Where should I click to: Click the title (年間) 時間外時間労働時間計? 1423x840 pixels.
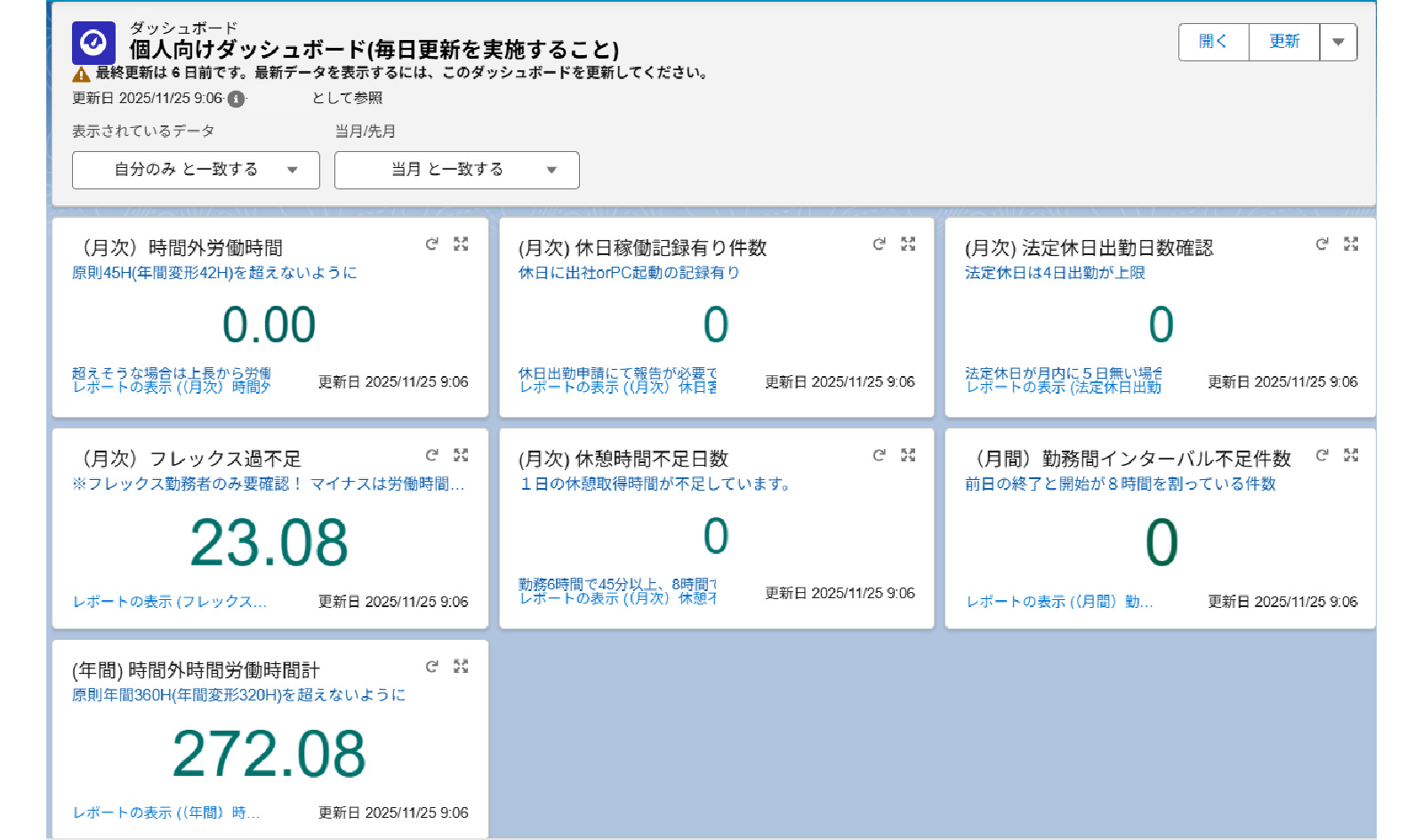tap(196, 670)
